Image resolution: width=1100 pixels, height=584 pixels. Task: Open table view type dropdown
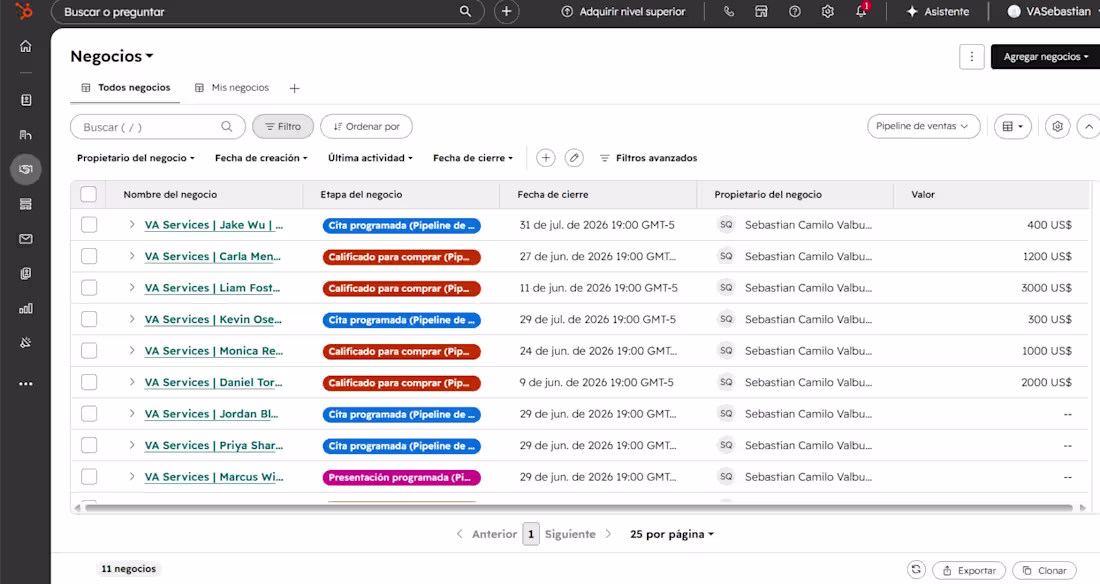[x=1012, y=126]
